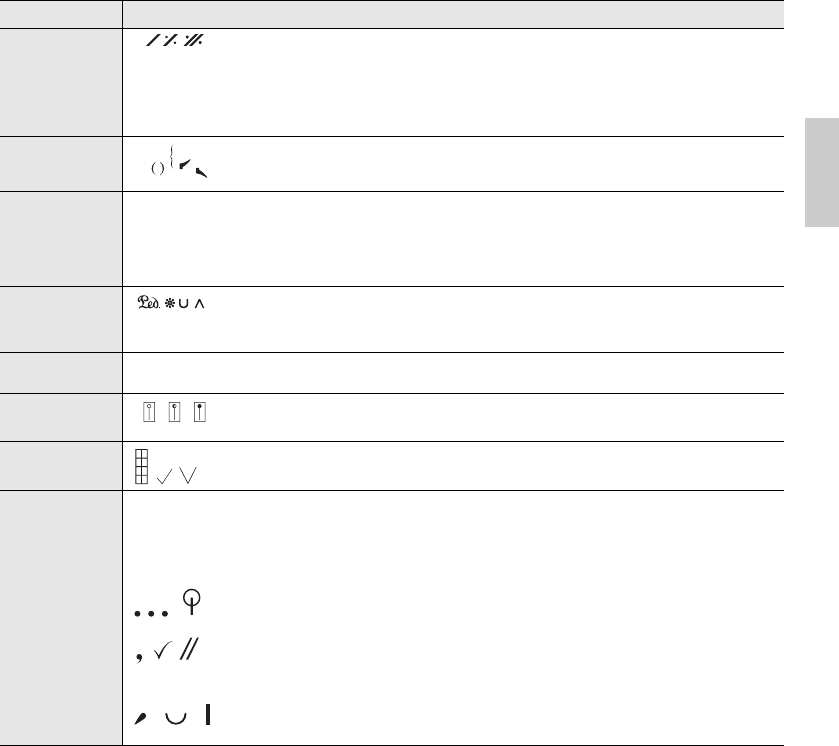The image size is (839, 746).
Task: Click the vertical curly brace symbol
Action: click(173, 156)
